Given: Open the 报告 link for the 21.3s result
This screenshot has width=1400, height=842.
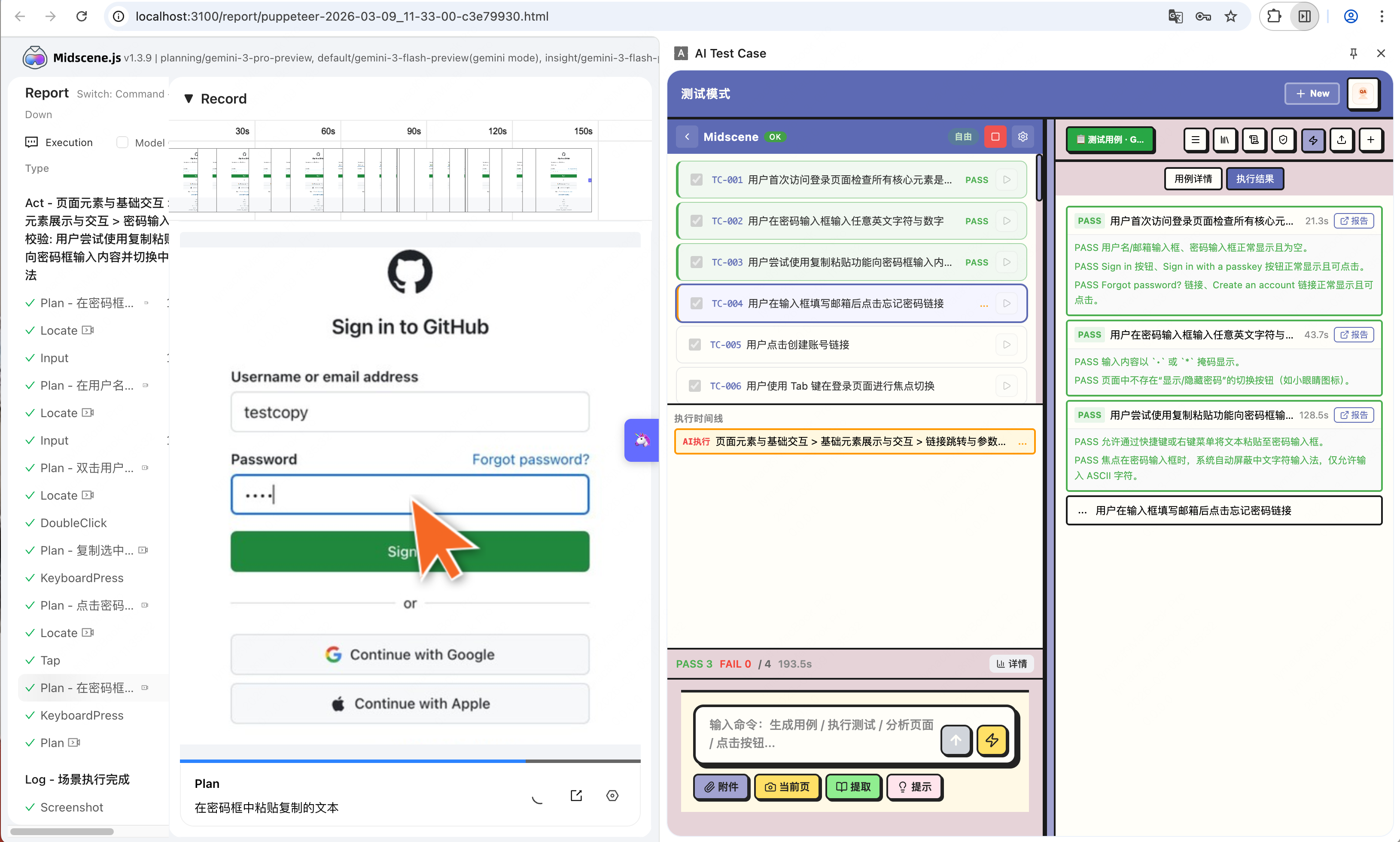Looking at the screenshot, I should pos(1354,221).
